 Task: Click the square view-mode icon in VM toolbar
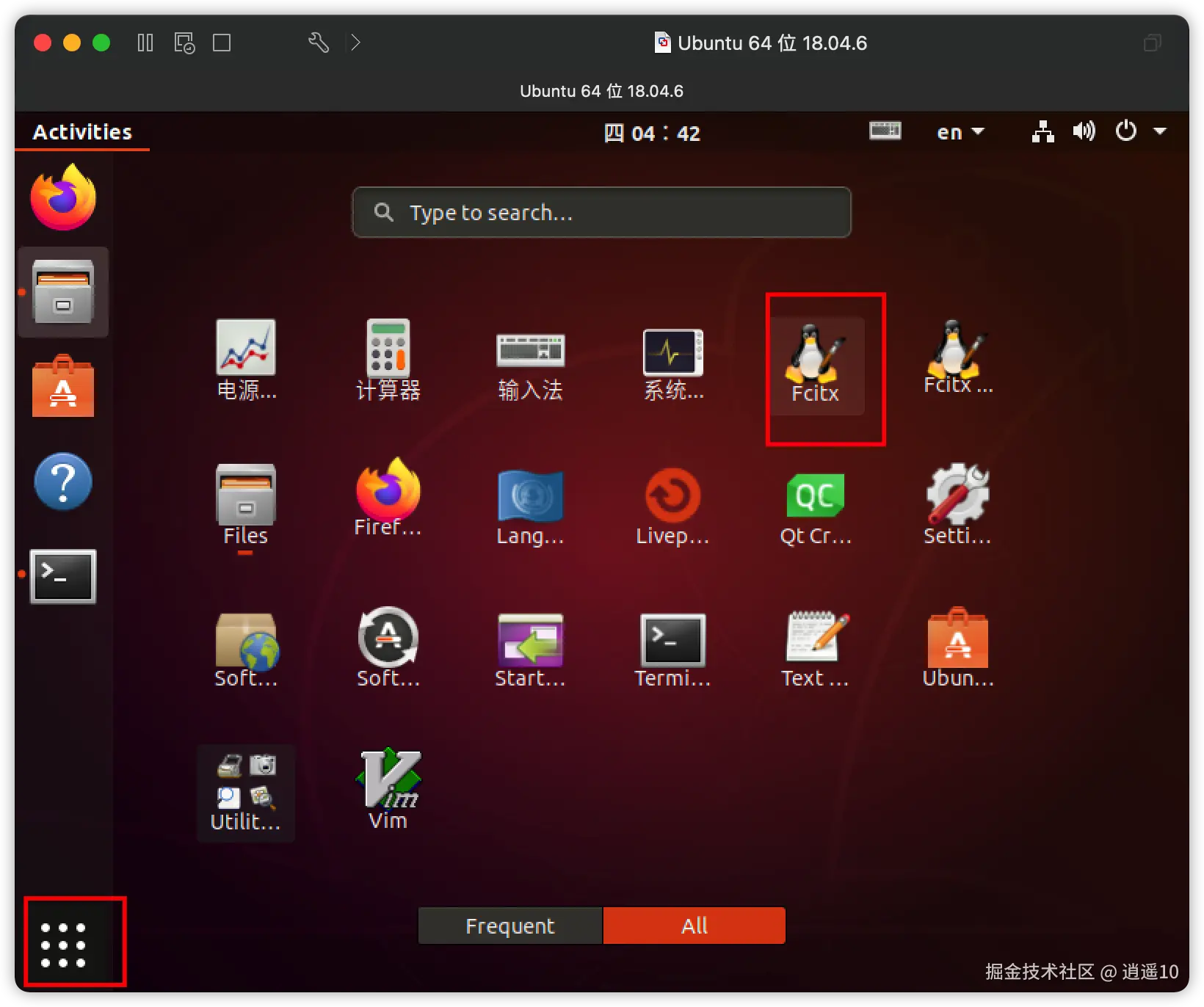coord(222,43)
